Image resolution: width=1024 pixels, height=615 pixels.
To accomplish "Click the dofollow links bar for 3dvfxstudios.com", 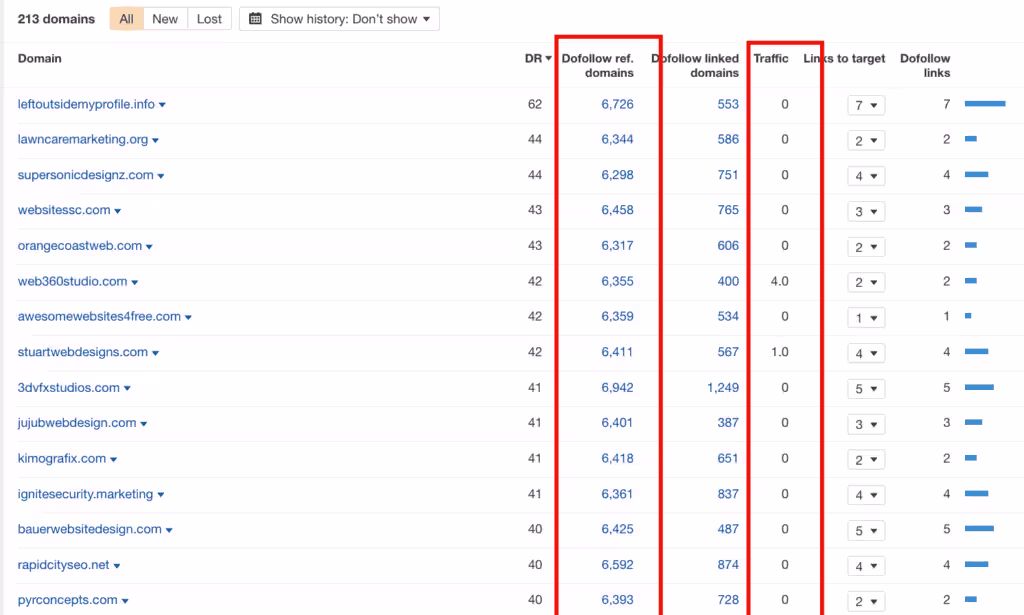I will click(979, 387).
